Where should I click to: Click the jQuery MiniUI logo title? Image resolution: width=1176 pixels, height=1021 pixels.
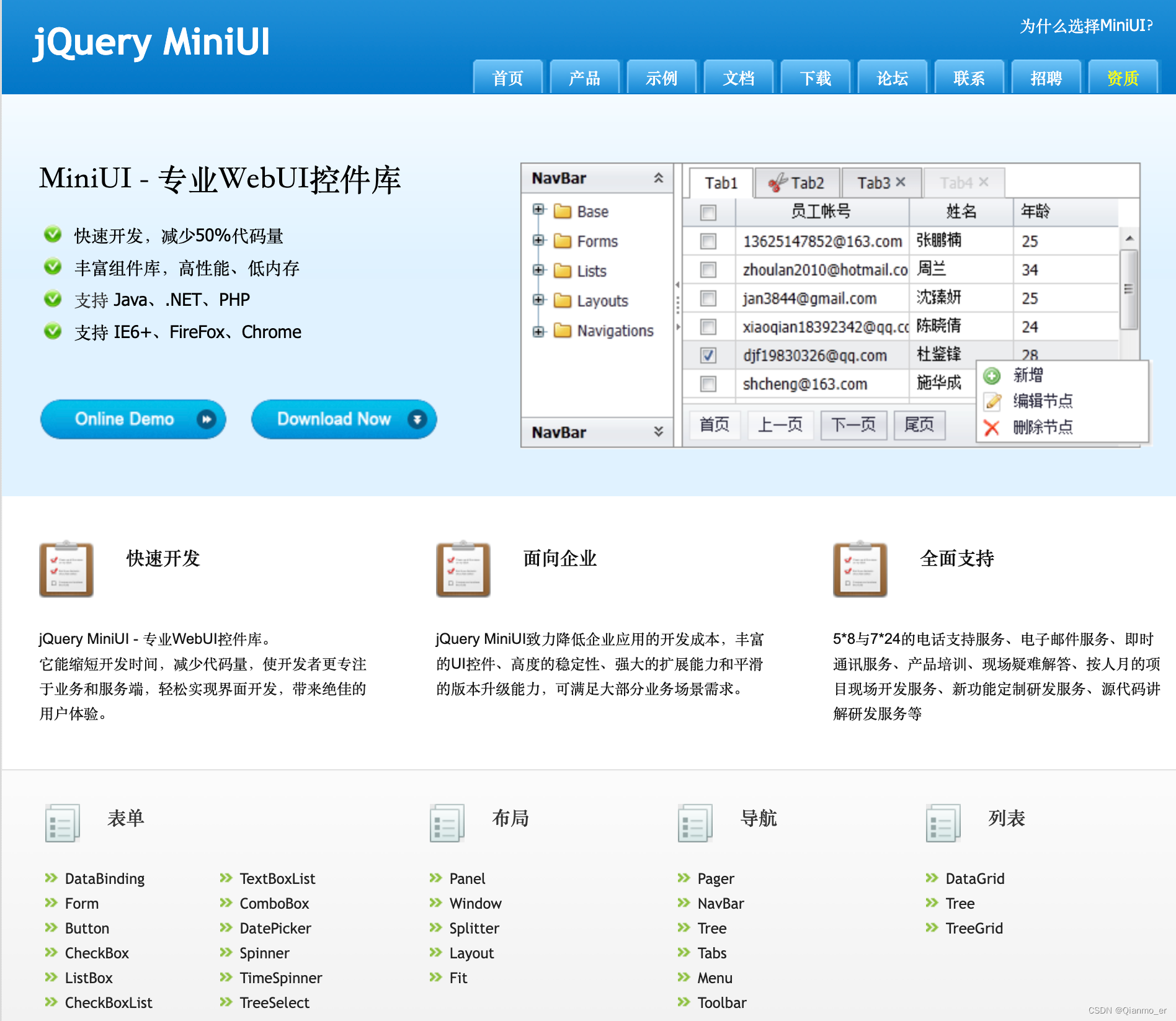click(151, 42)
